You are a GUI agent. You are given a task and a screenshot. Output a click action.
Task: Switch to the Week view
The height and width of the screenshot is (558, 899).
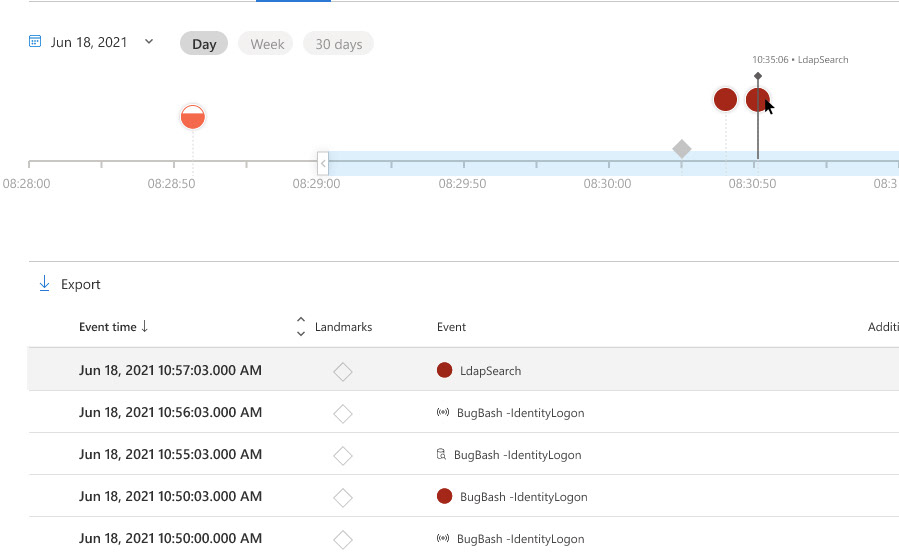click(267, 44)
